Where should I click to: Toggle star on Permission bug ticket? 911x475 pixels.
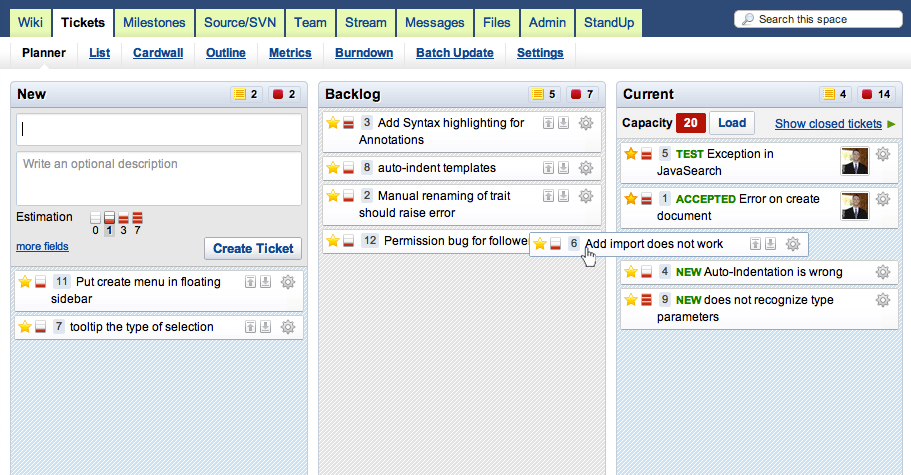(x=333, y=241)
